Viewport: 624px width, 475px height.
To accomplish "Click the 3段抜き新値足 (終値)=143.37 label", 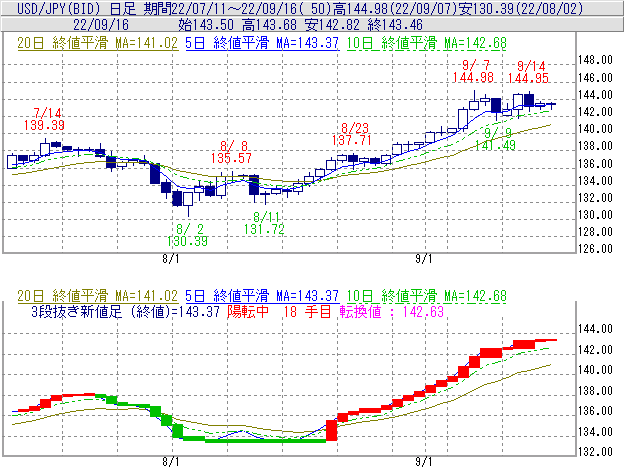I will 125,311.
